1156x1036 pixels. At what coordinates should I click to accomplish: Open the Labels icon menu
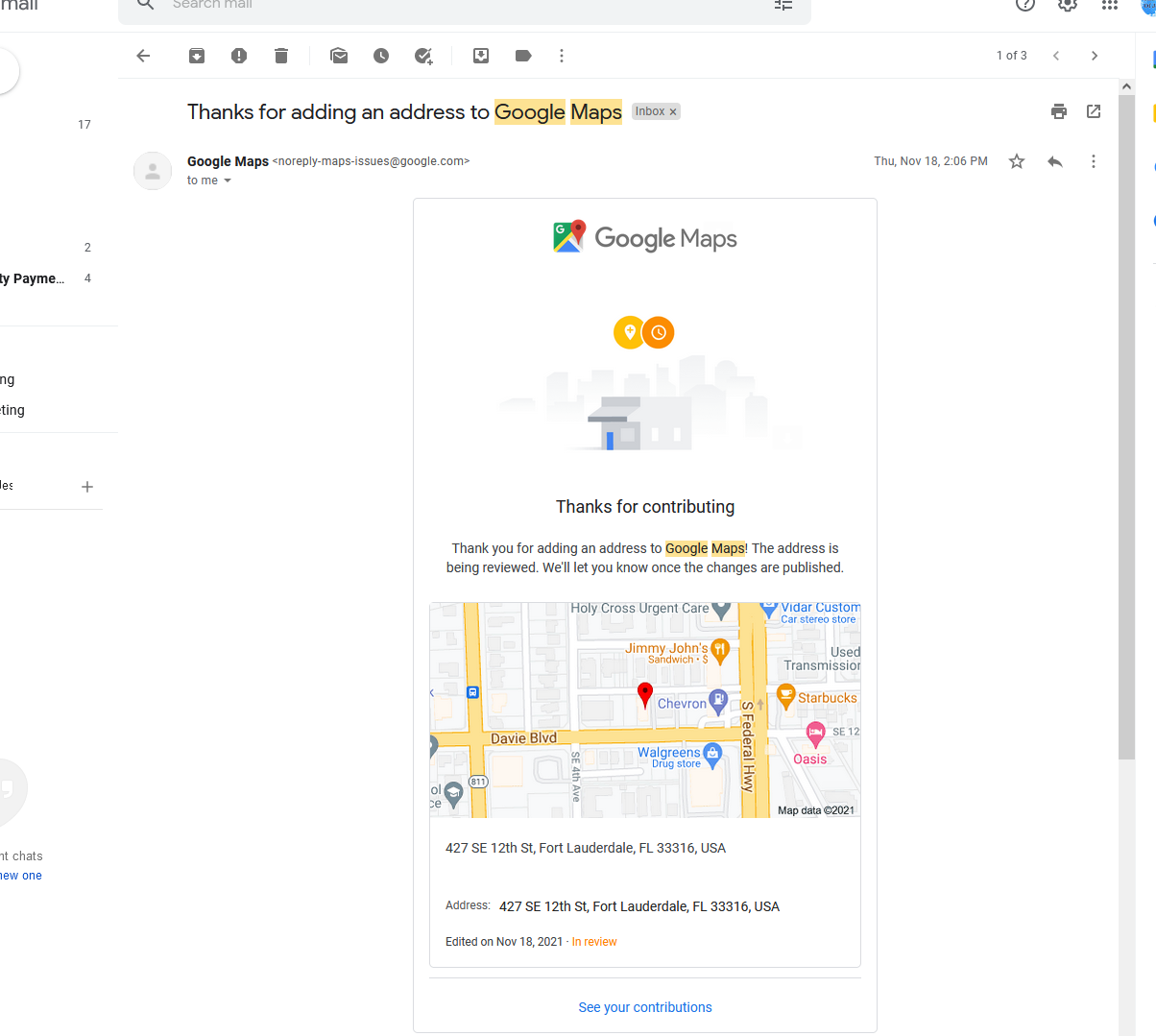click(x=523, y=56)
